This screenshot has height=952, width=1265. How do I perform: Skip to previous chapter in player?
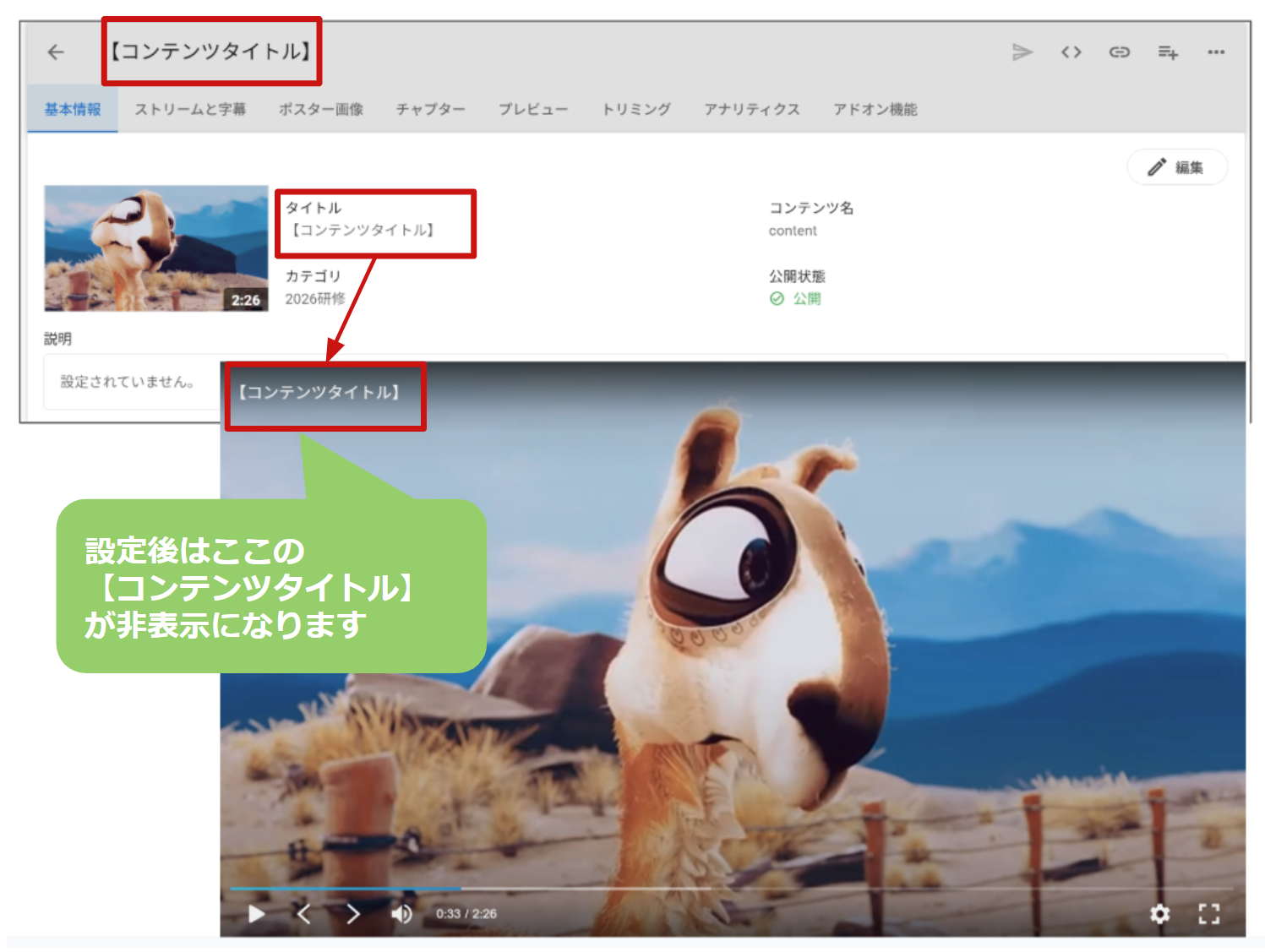[x=304, y=913]
